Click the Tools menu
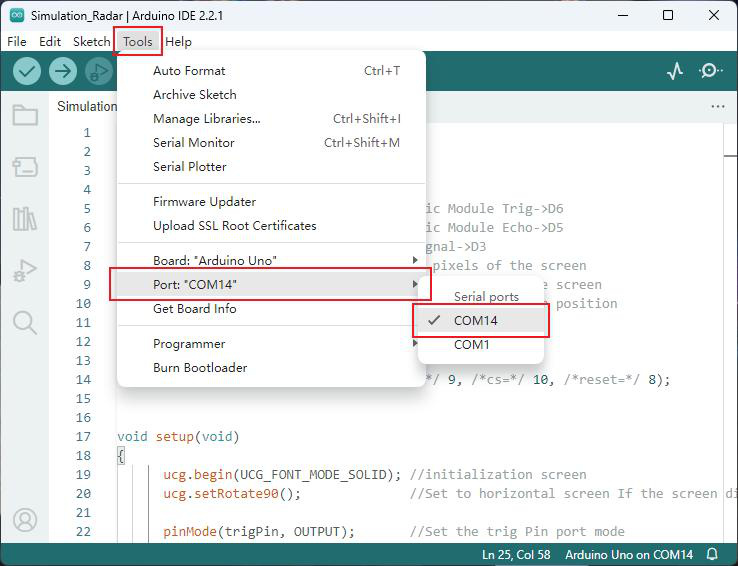 pos(138,41)
